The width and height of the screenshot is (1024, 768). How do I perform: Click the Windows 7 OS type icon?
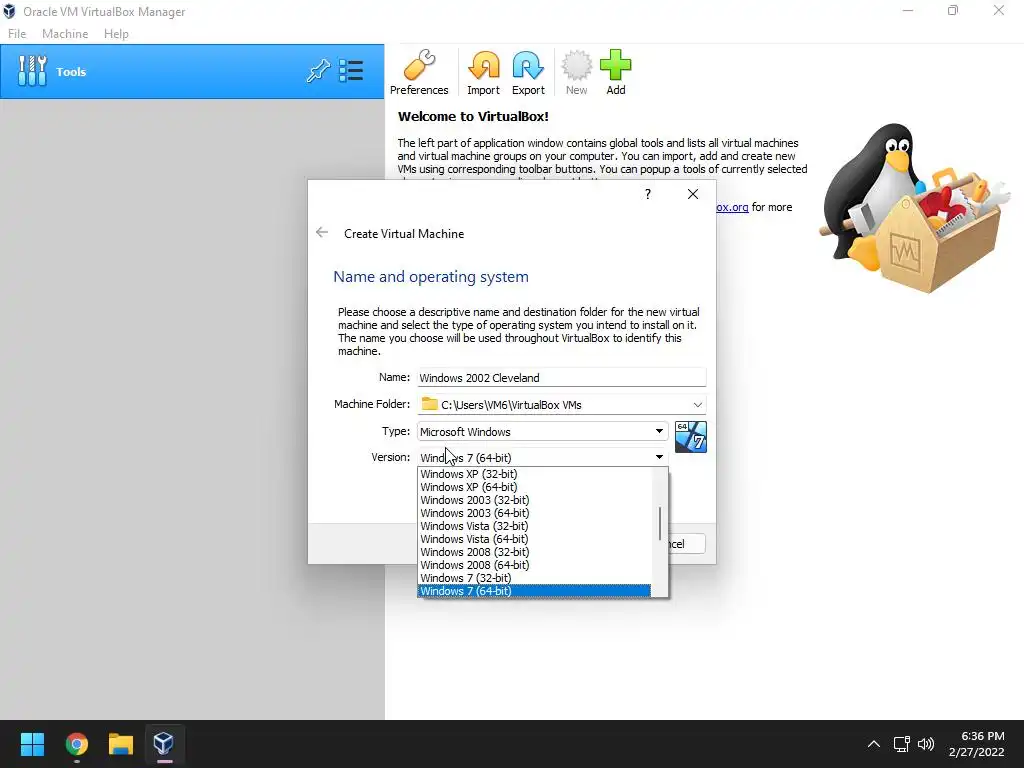690,437
